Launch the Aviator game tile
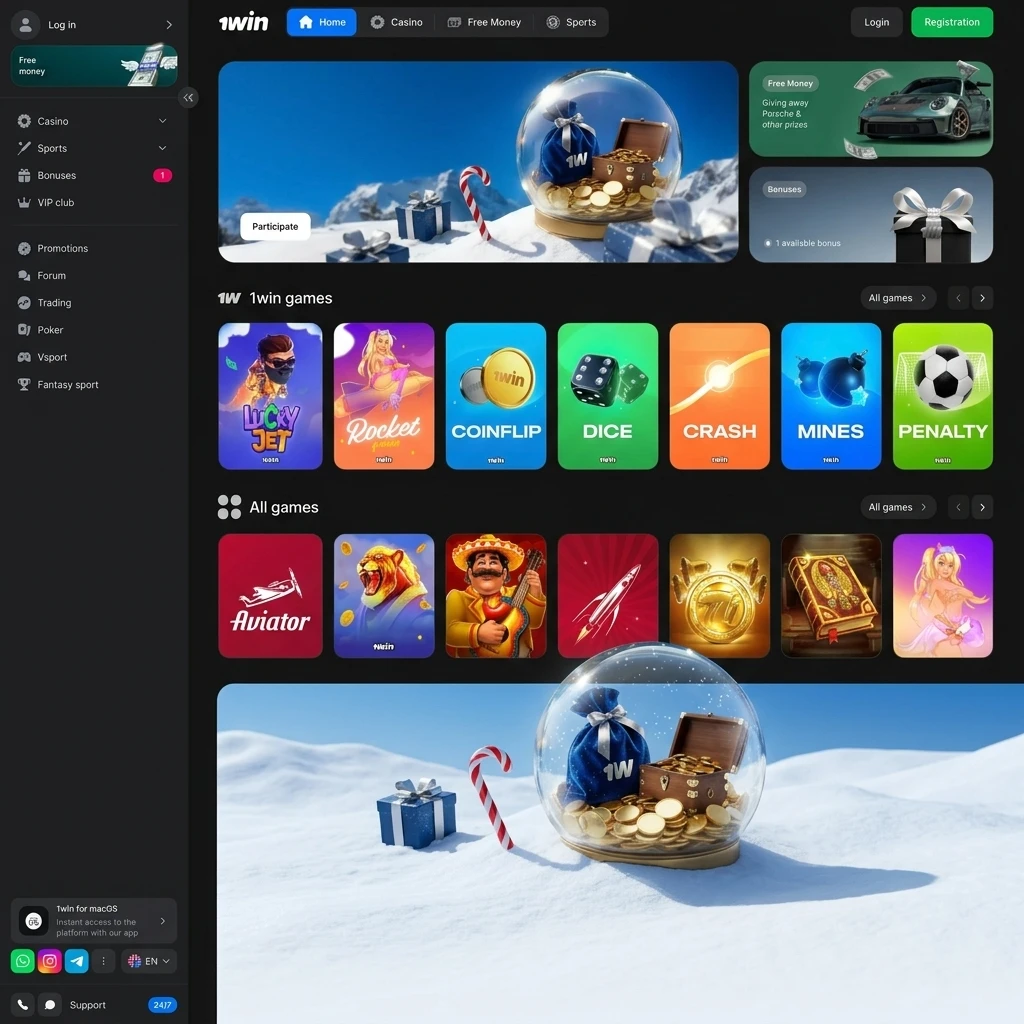1024x1024 pixels. point(270,596)
